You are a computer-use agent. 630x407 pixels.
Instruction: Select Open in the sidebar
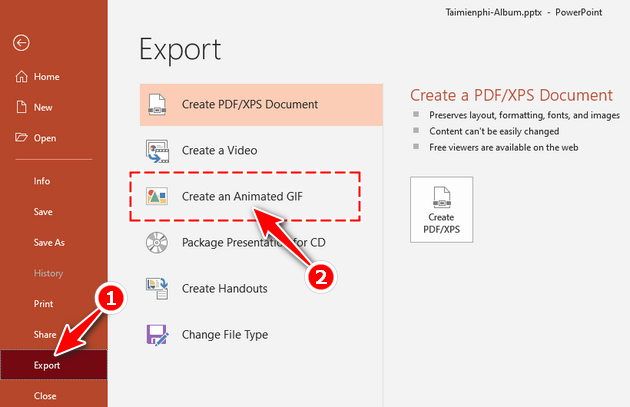54,138
